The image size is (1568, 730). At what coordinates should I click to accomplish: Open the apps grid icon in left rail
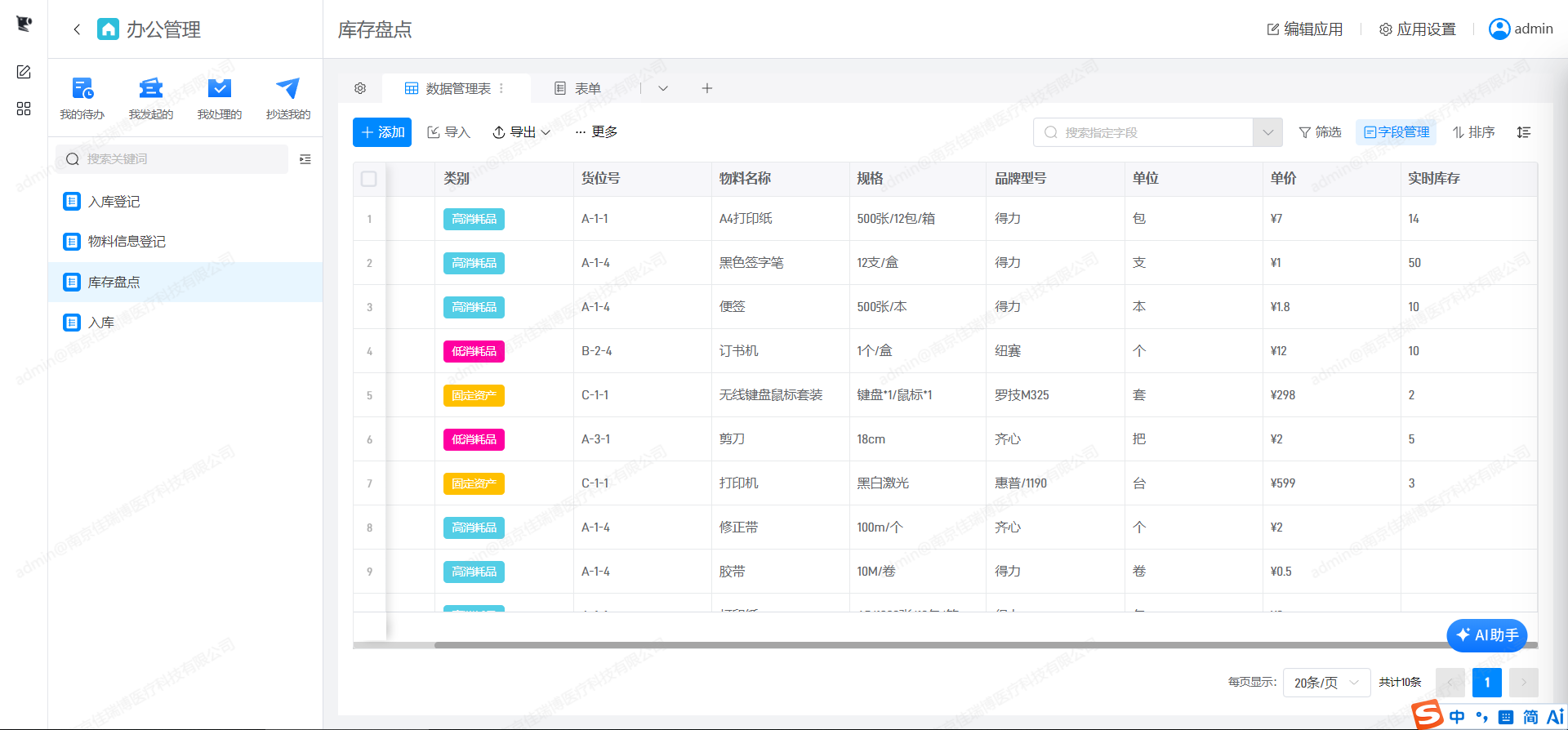pos(24,109)
